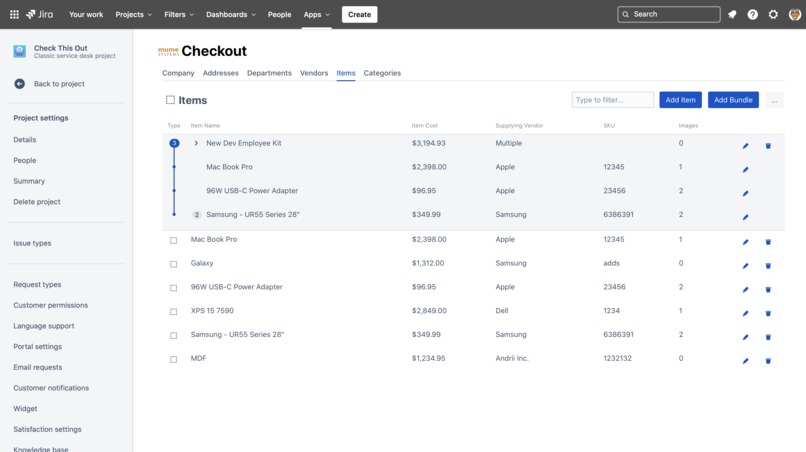Edit the standalone Samsung UR55 Series item
This screenshot has height=452, width=806.
pyautogui.click(x=745, y=337)
